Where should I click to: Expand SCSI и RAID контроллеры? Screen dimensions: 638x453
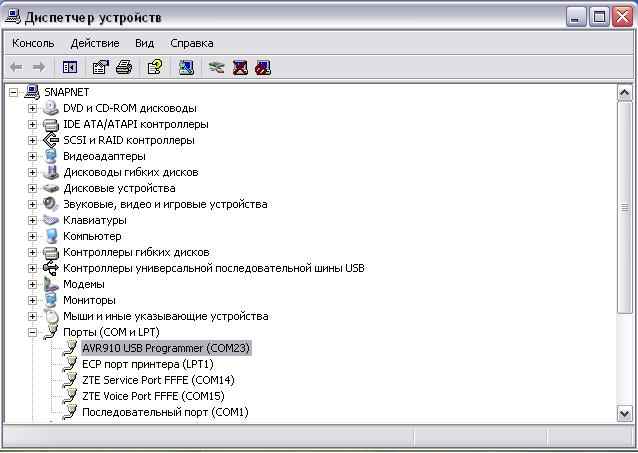[x=32, y=140]
